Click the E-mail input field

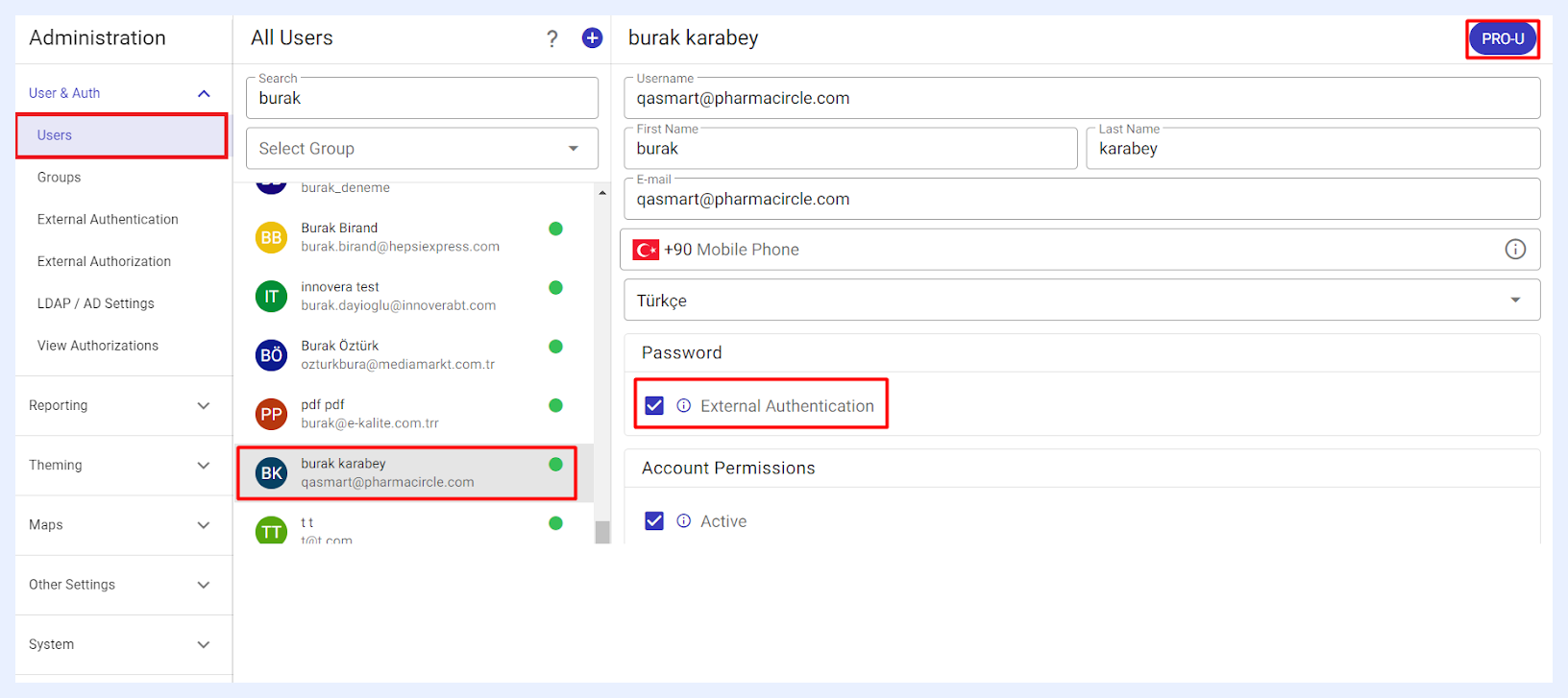[x=1082, y=199]
